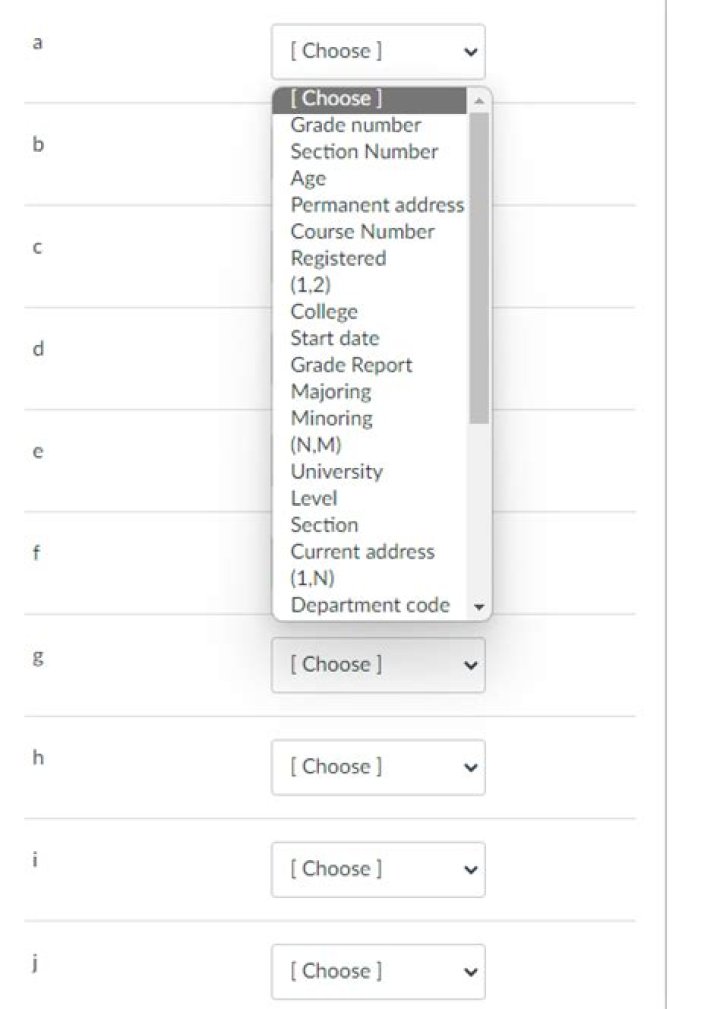Open the dropdown for row i

(377, 869)
